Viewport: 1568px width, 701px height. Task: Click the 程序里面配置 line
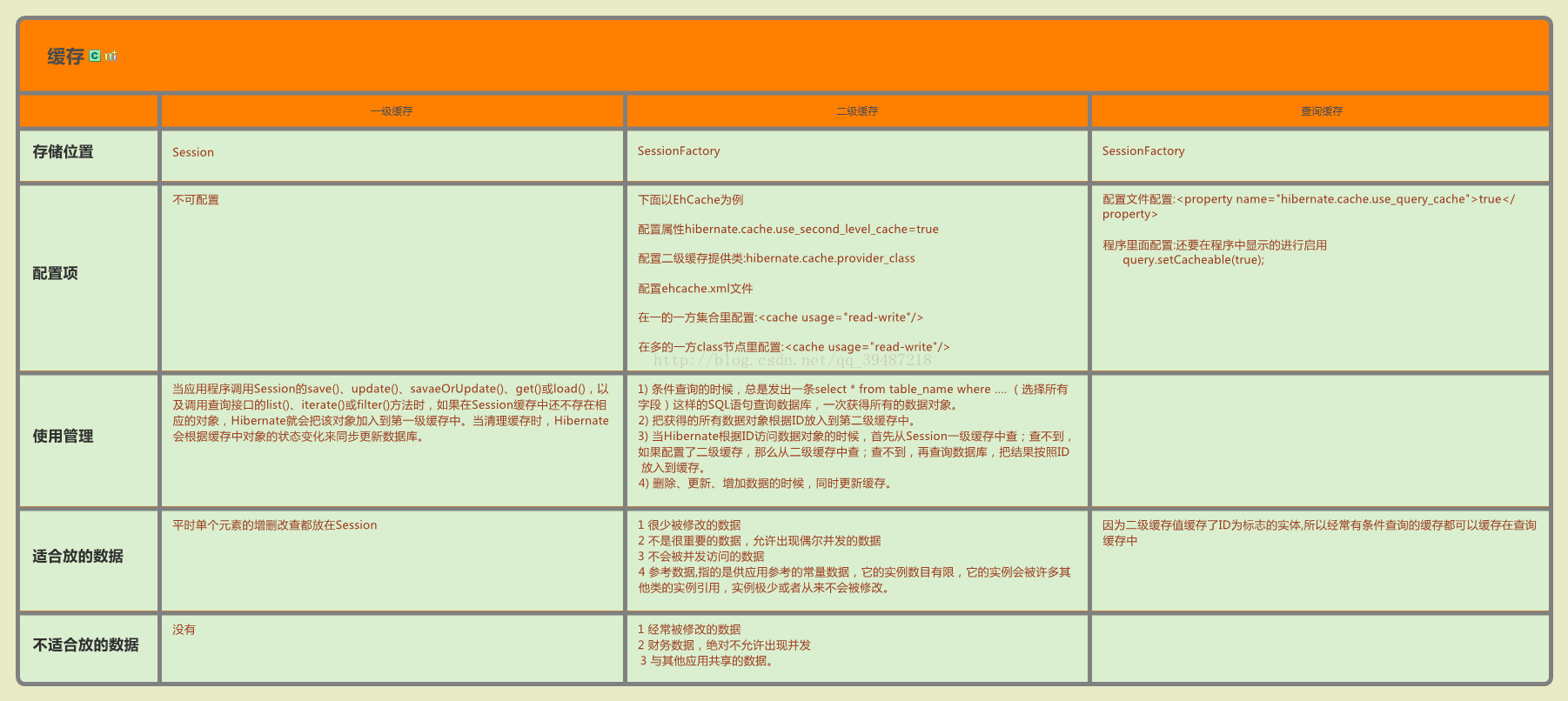(1215, 245)
